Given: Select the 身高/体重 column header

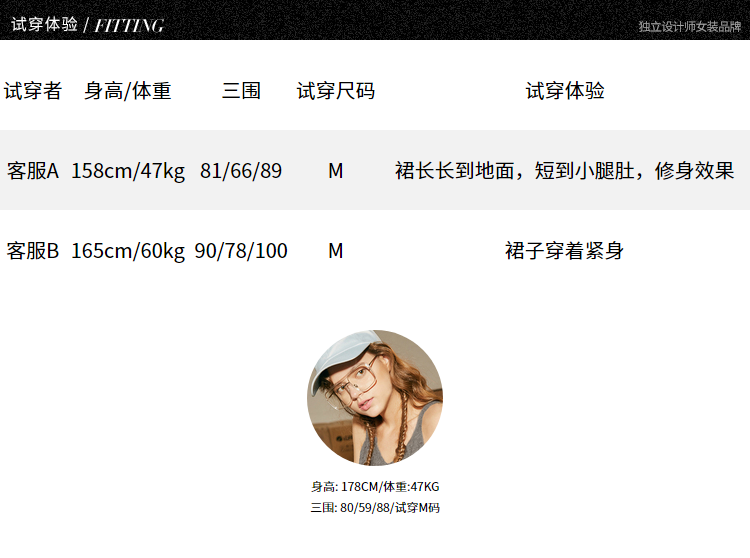Looking at the screenshot, I should tap(128, 91).
